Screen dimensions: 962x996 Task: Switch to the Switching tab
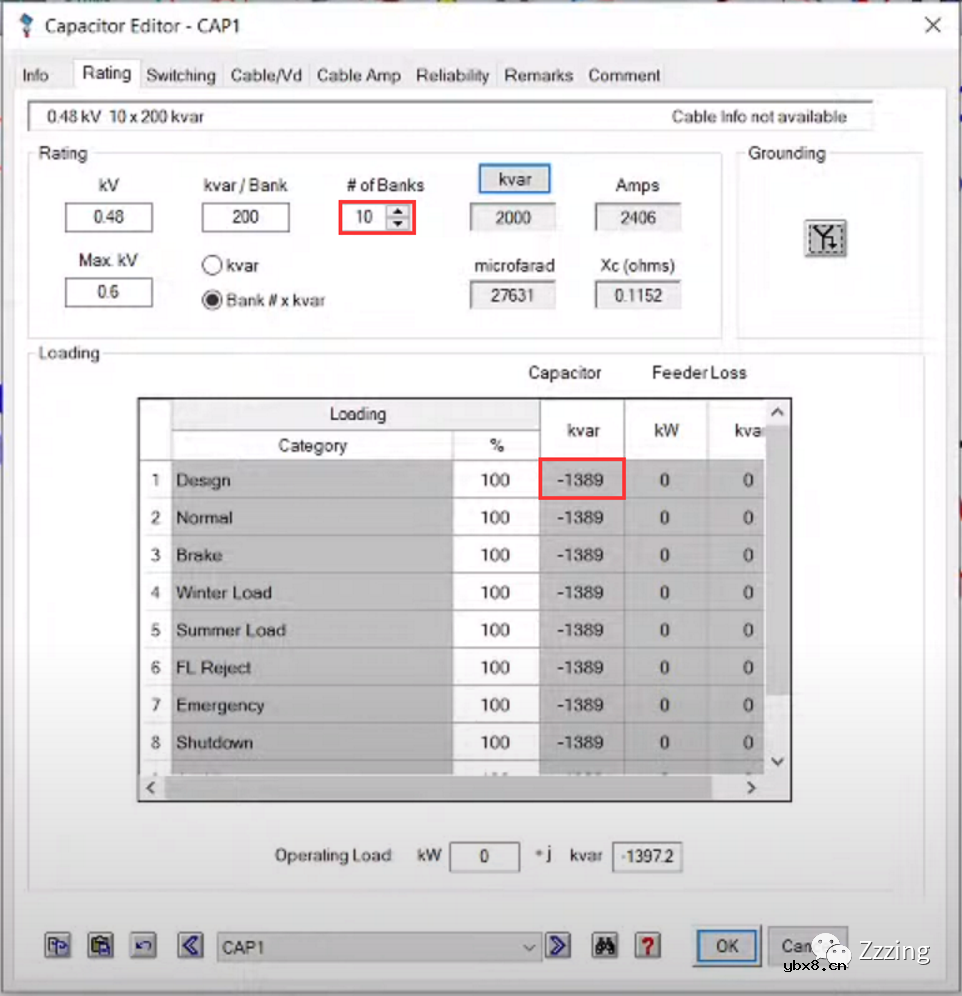pyautogui.click(x=181, y=75)
